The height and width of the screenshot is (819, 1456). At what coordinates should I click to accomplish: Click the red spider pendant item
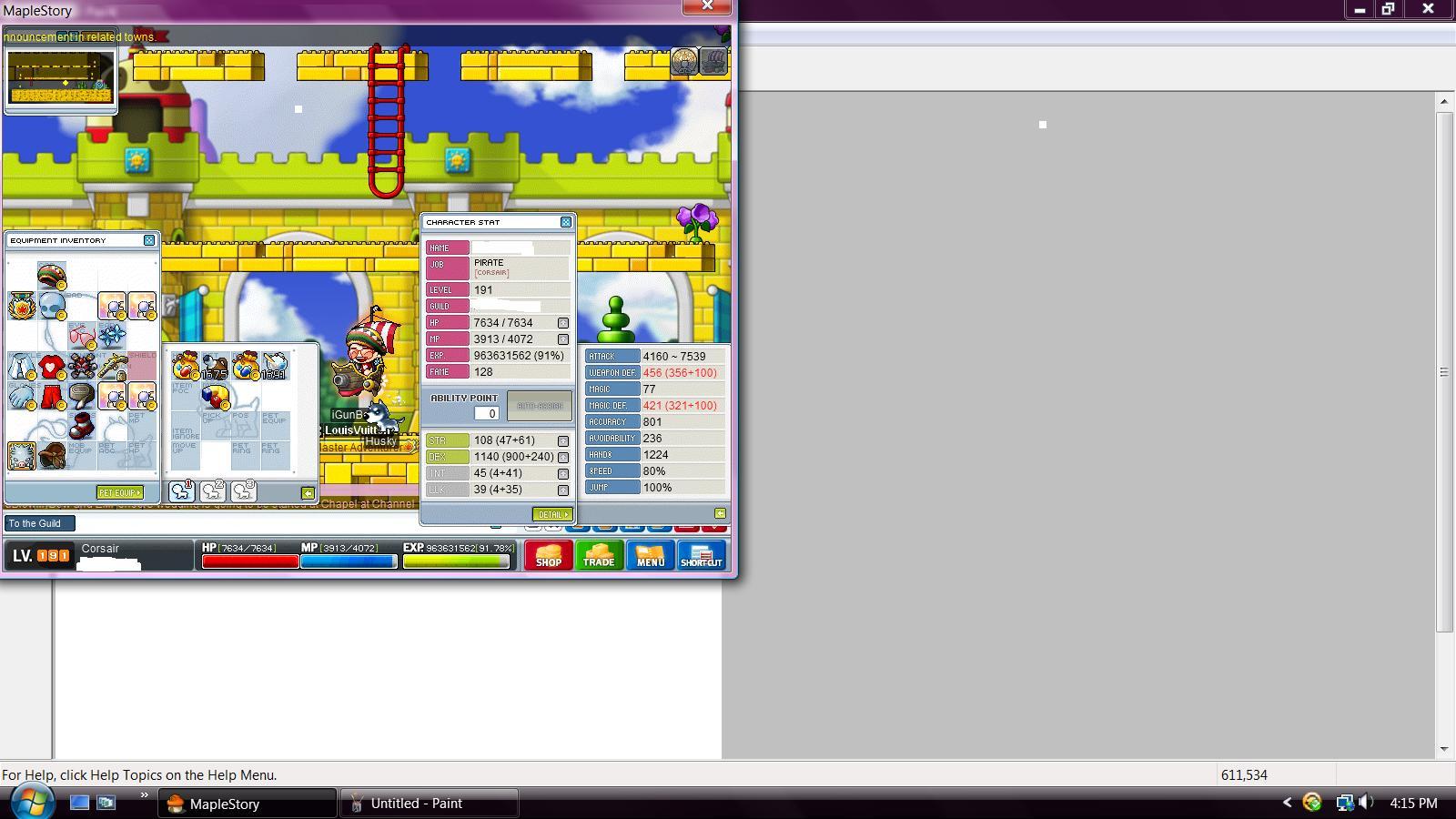click(82, 367)
